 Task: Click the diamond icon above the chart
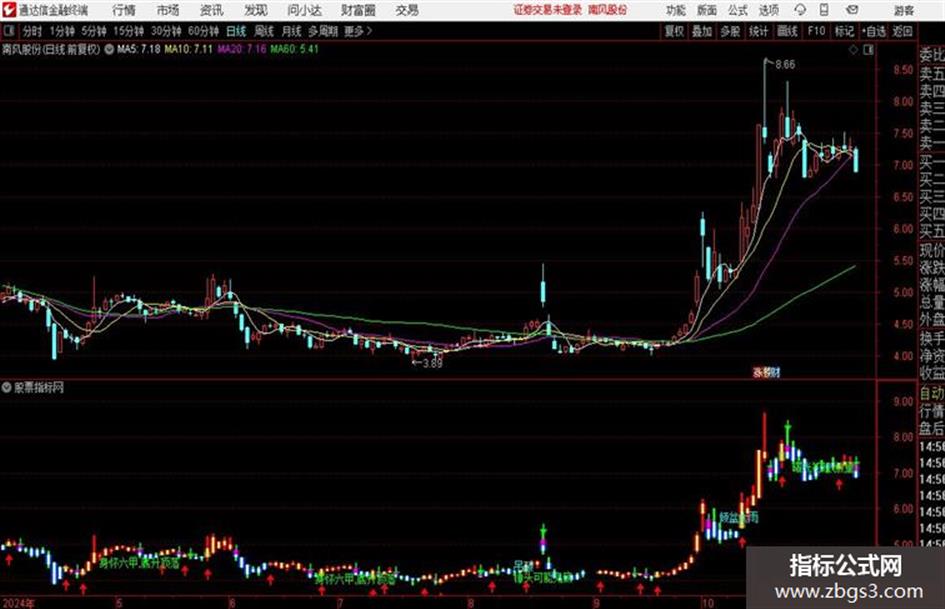click(853, 50)
